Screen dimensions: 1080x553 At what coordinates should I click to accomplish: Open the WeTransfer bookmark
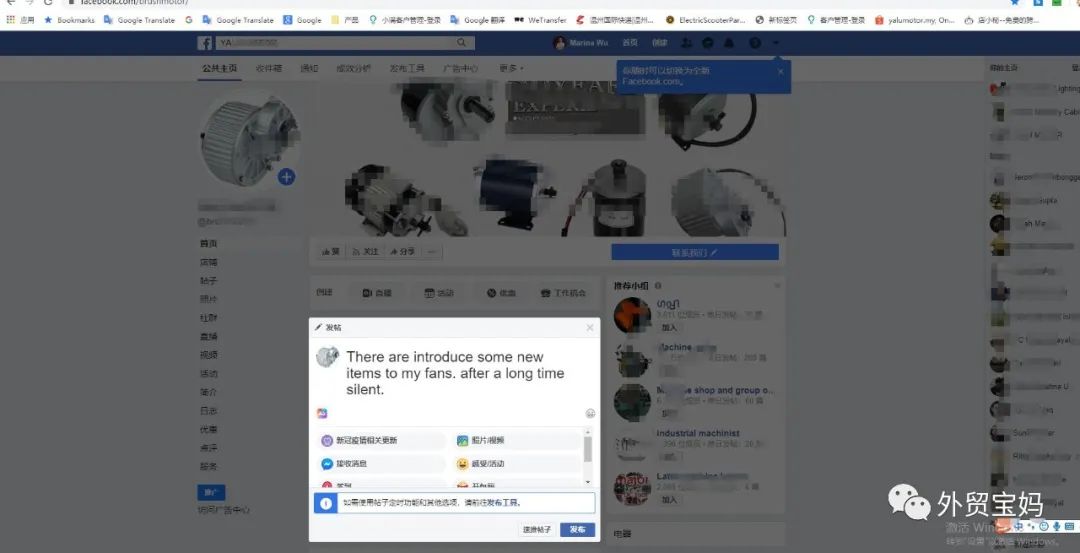(541, 20)
